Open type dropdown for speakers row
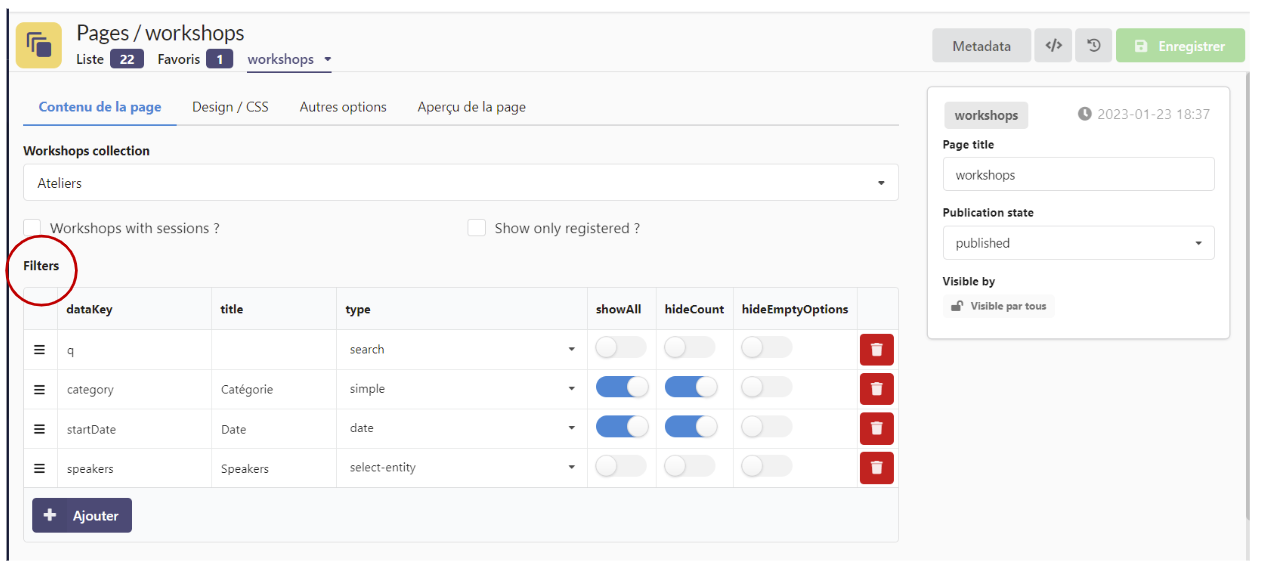 (x=461, y=467)
